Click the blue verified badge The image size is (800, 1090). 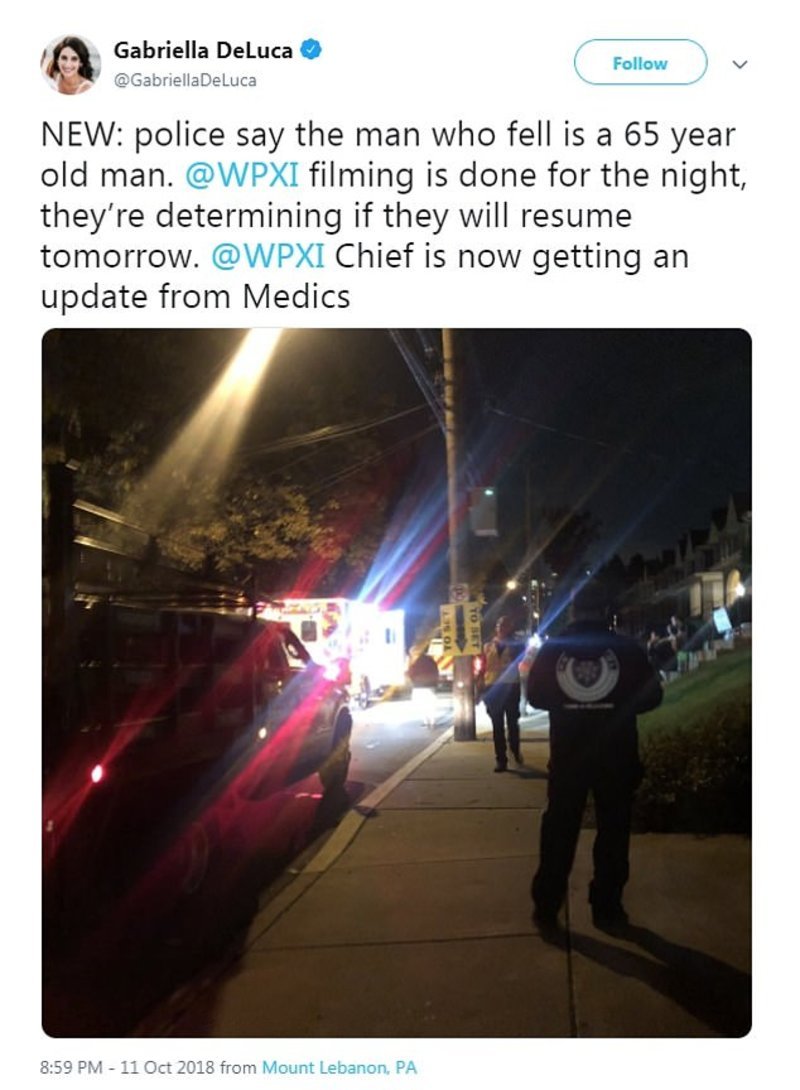pyautogui.click(x=310, y=50)
